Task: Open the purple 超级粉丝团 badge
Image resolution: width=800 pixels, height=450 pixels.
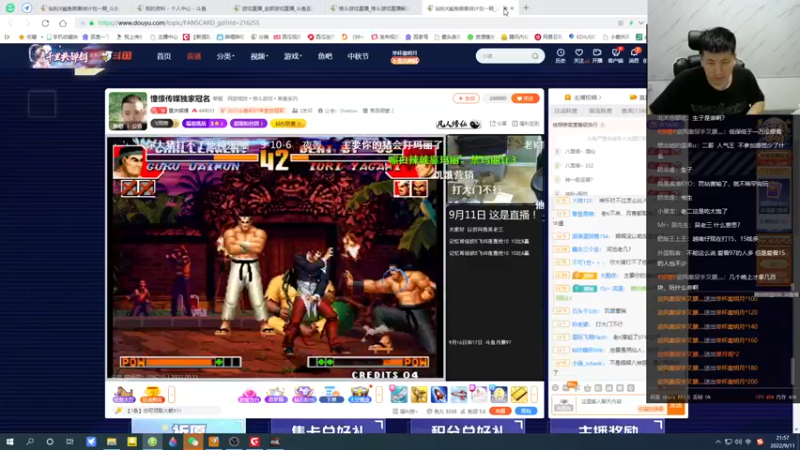Action: coord(248,123)
